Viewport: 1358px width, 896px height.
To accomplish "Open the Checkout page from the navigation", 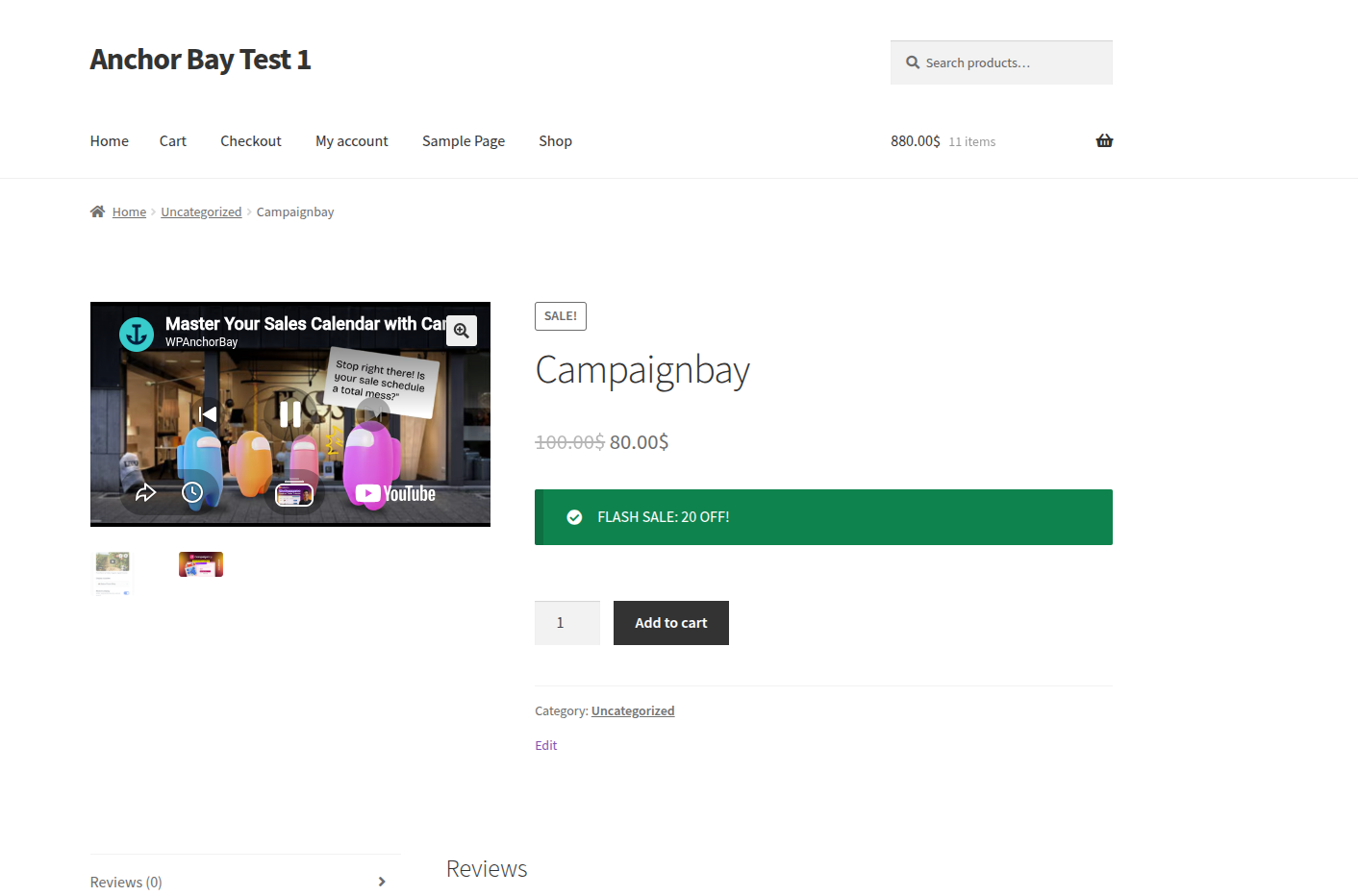I will point(250,140).
